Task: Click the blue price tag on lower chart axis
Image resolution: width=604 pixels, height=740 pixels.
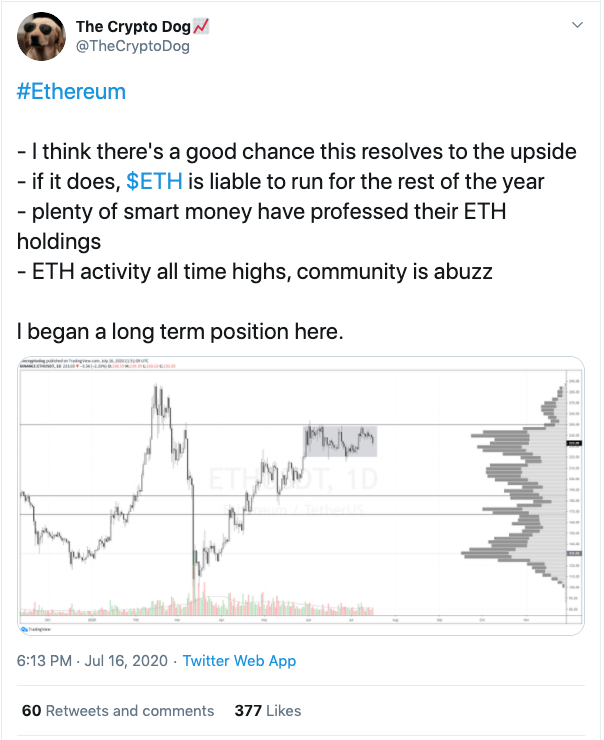Action: click(575, 553)
